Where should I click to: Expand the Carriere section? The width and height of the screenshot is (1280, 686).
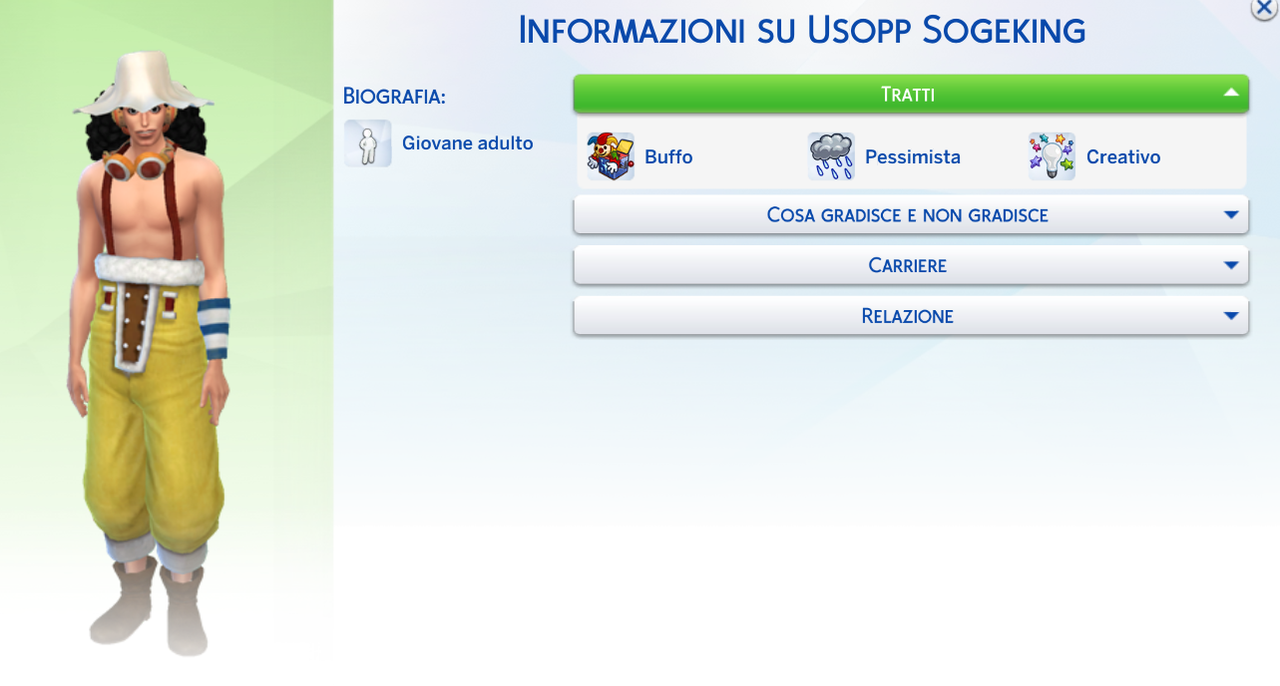(x=911, y=265)
